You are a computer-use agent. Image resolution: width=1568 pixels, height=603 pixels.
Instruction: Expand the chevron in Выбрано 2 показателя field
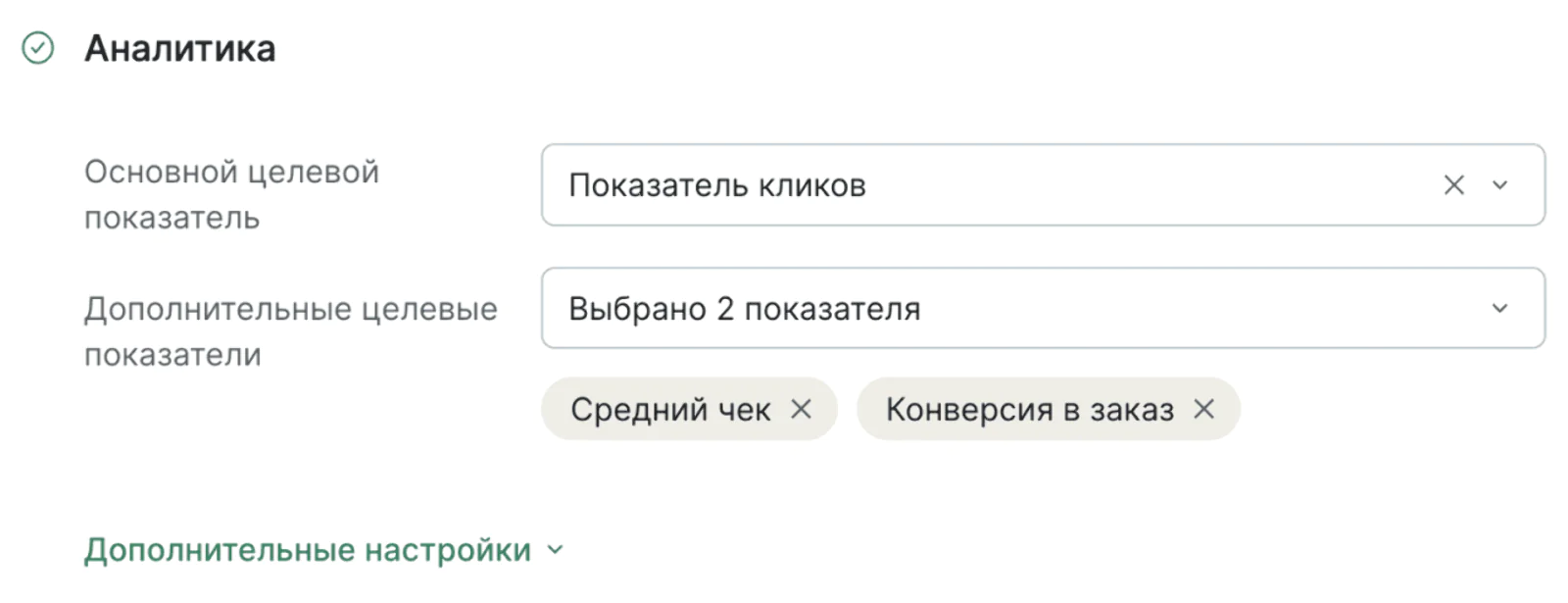(1500, 308)
